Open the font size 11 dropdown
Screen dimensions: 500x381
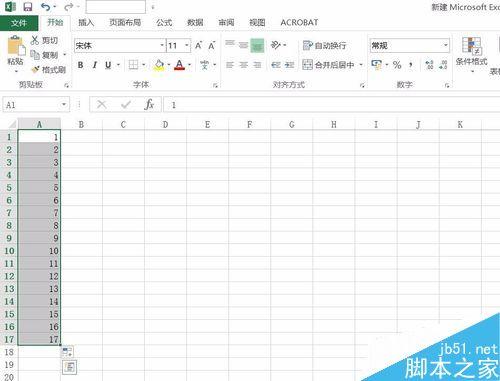pyautogui.click(x=187, y=45)
